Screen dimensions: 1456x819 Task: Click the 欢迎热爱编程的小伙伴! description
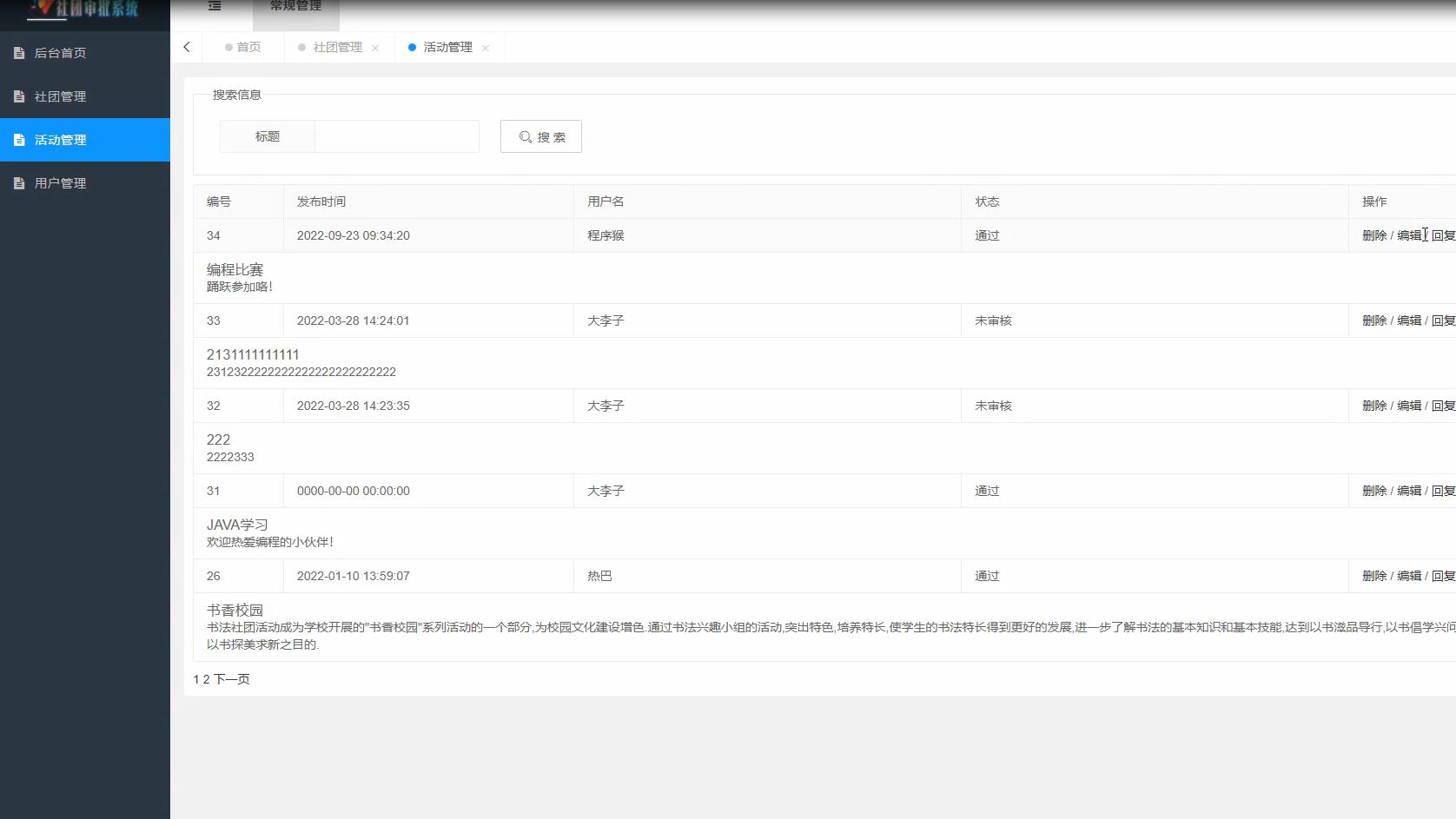(x=270, y=542)
